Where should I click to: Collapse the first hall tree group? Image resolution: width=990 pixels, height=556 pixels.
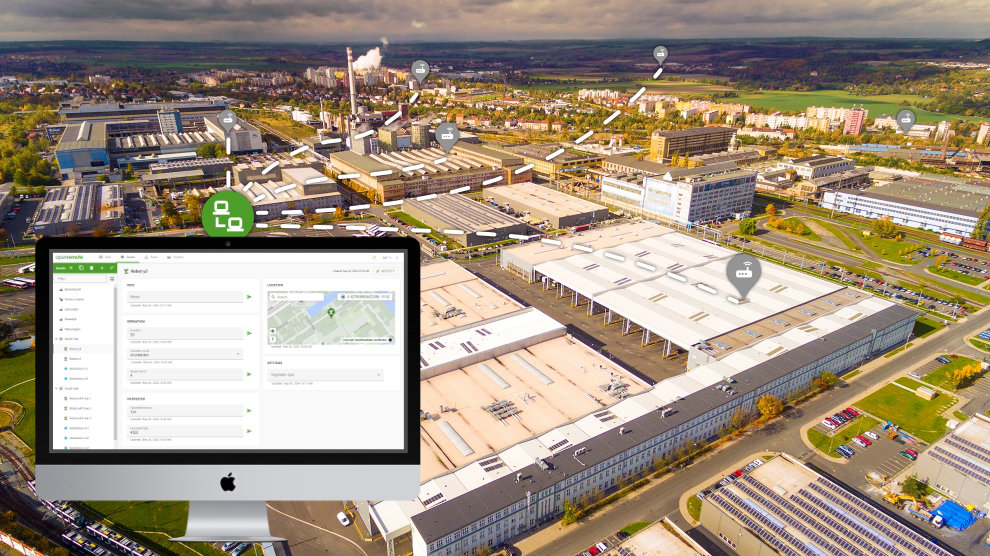[56, 339]
